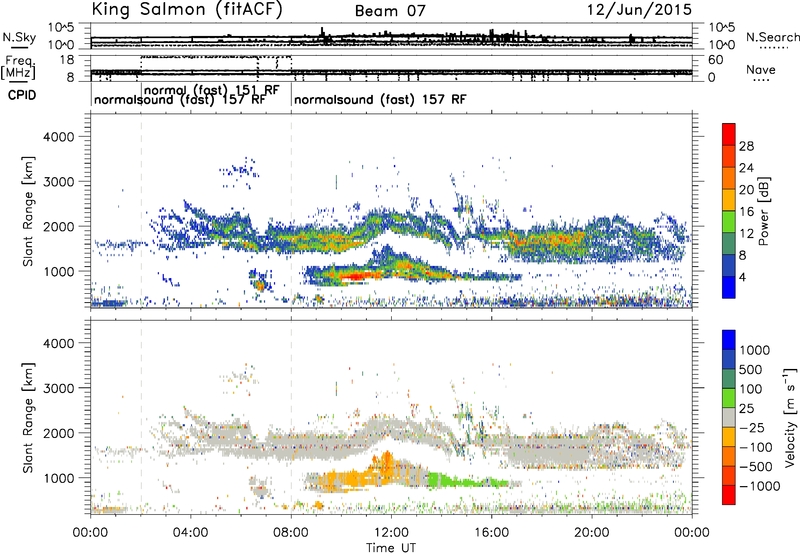Click the grey -25 to 25 Velocity swatch
800x554 pixels.
(x=729, y=418)
